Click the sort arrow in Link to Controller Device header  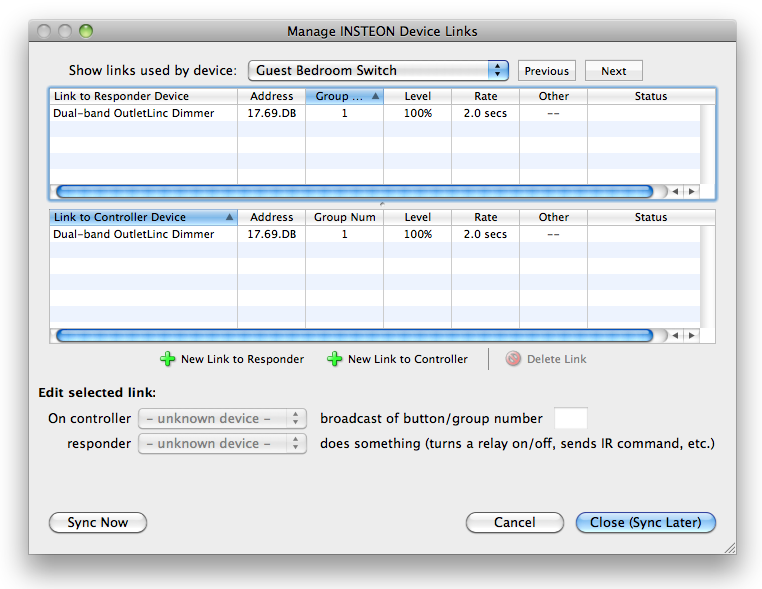click(229, 217)
